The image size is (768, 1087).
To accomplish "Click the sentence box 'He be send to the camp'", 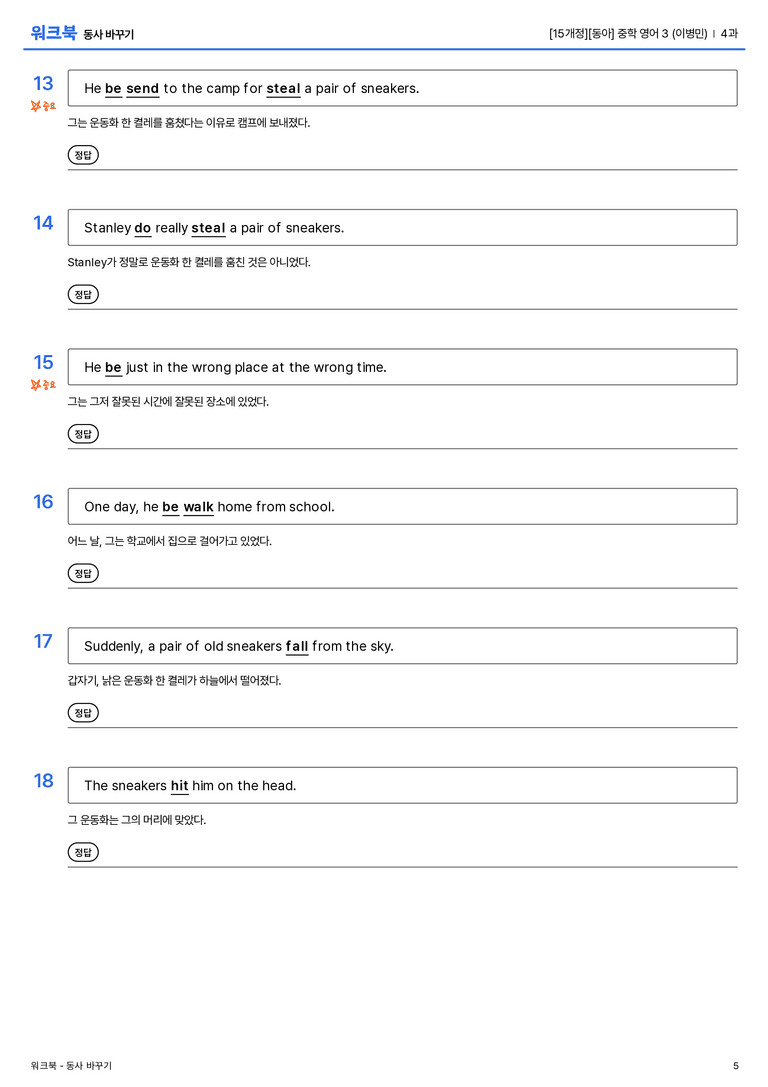I will click(x=403, y=88).
